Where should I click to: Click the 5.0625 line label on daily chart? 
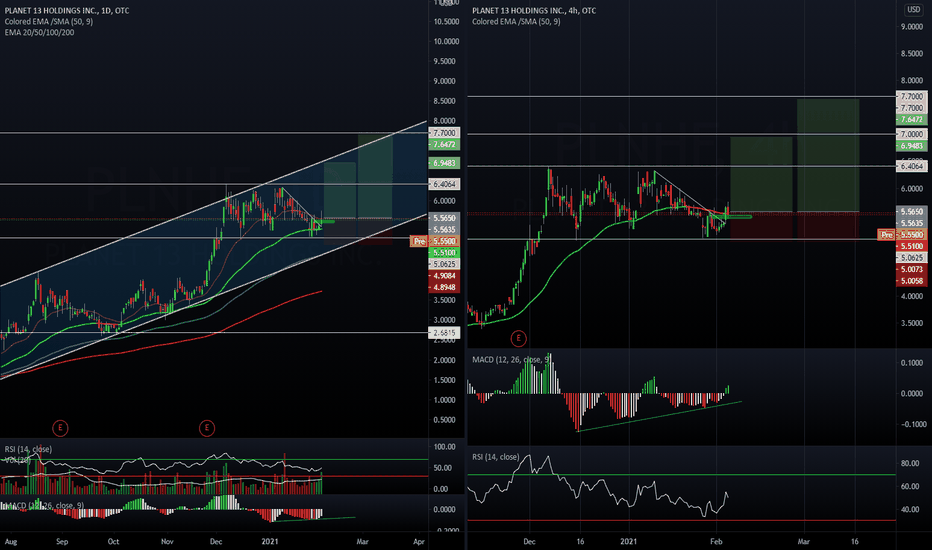[444, 264]
